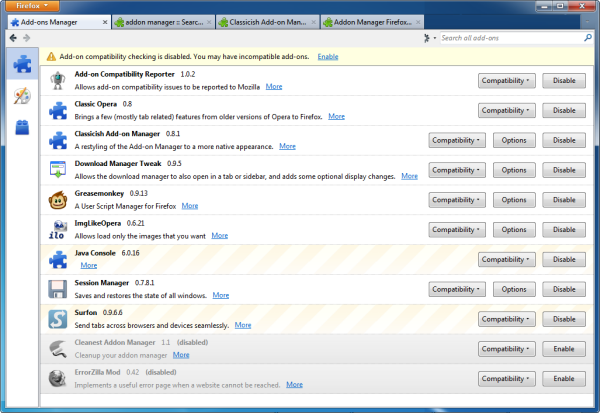The height and width of the screenshot is (413, 600).
Task: Open the tools gear menu near search
Action: pos(429,38)
